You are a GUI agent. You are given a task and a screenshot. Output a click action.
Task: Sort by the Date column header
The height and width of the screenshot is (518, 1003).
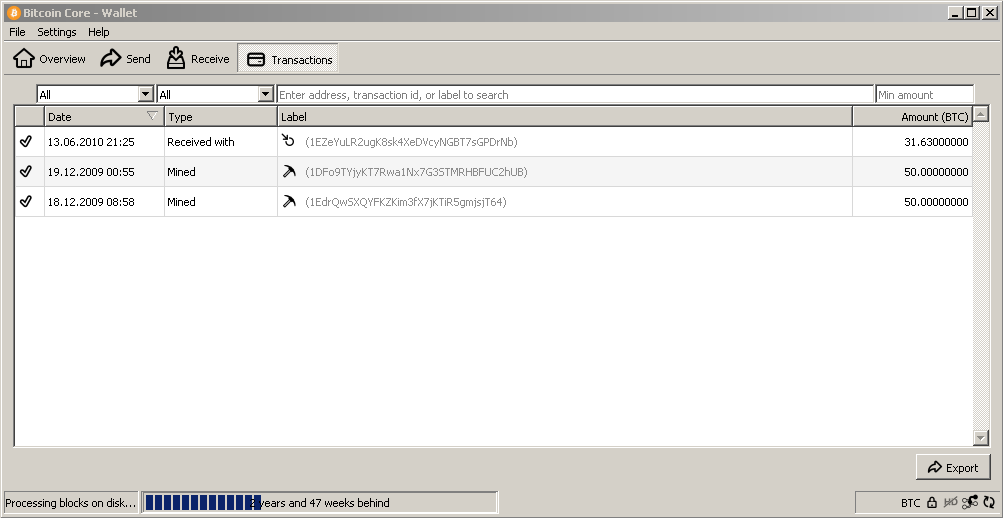coord(105,117)
